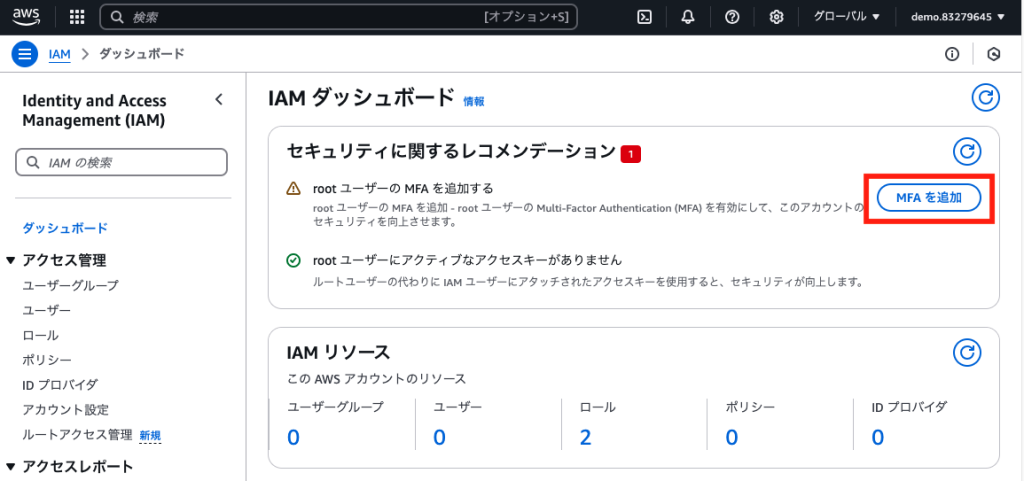This screenshot has height=481, width=1024.
Task: Refresh the security recommendations panel
Action: click(967, 152)
